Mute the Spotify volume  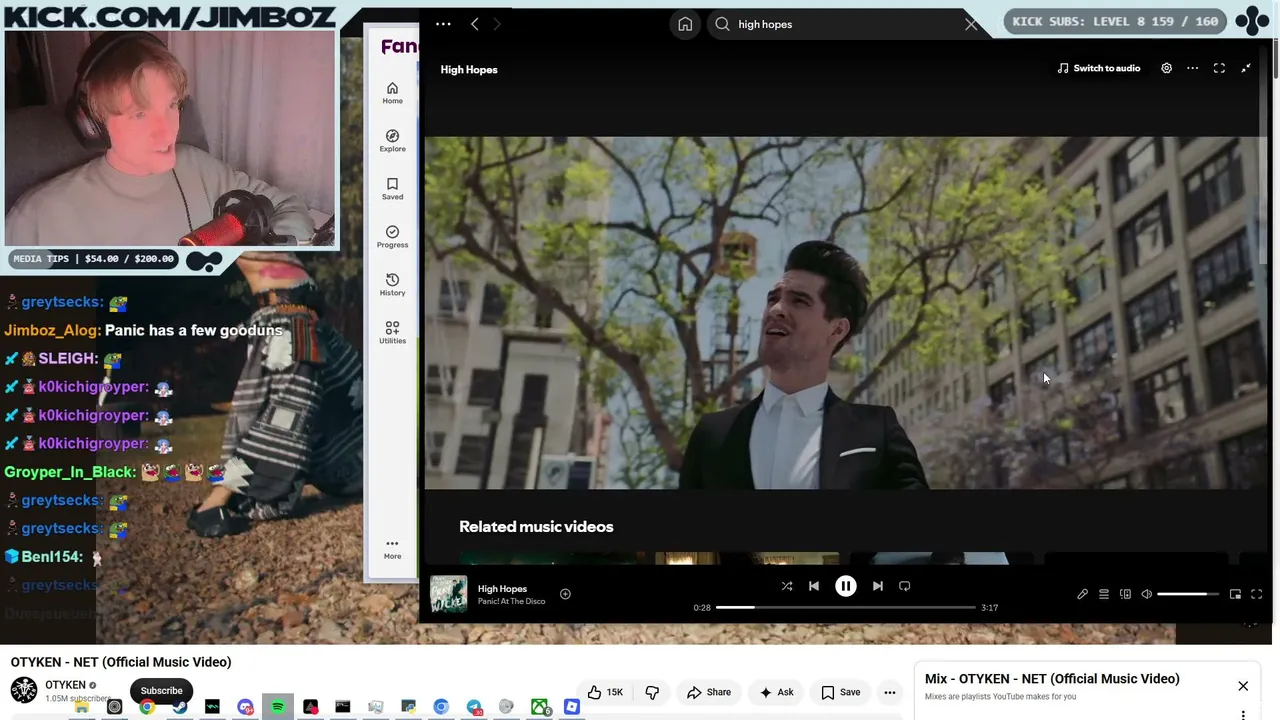(1147, 595)
